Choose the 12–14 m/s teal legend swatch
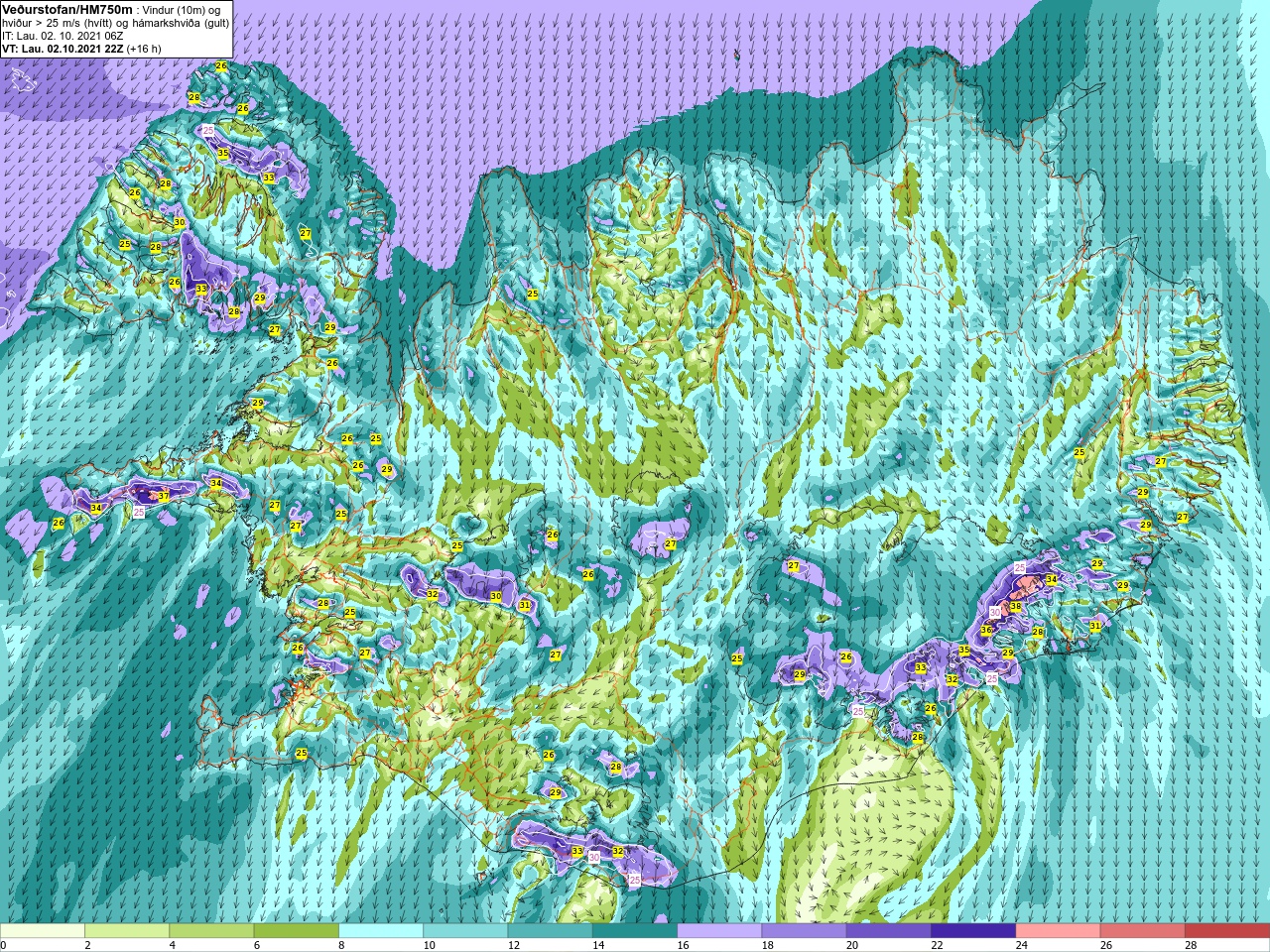The image size is (1270, 952). coord(551,931)
